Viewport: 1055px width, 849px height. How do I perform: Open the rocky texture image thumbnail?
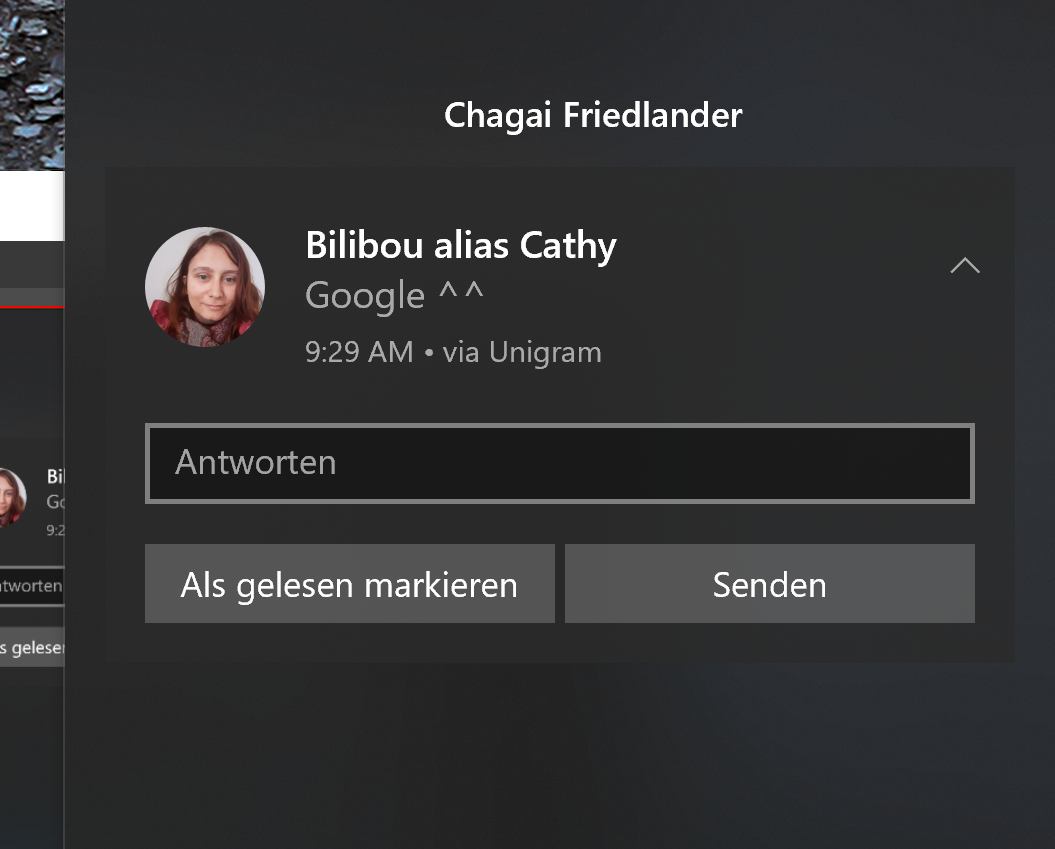(x=32, y=85)
